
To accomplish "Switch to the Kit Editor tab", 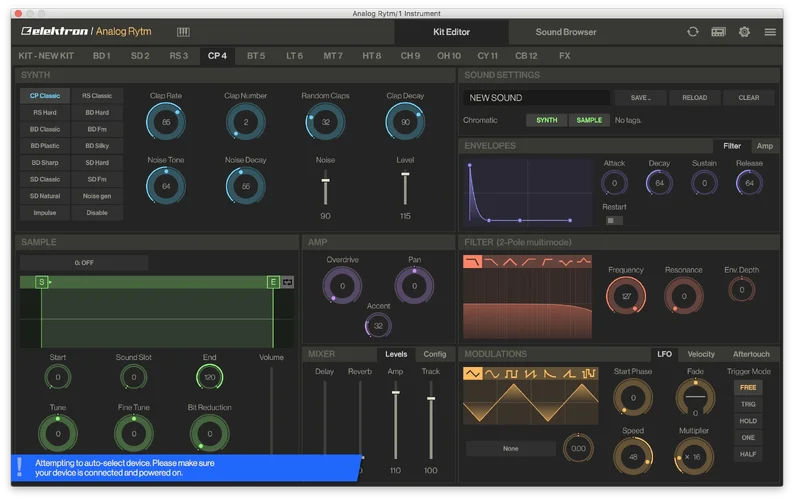I will 451,32.
